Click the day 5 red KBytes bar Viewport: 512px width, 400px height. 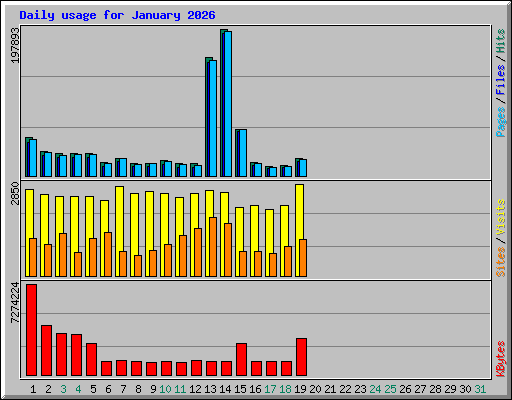point(91,359)
